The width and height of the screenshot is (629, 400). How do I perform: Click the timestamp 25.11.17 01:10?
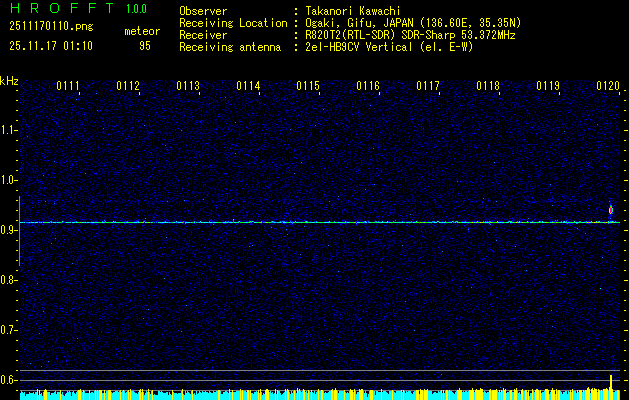[51, 46]
